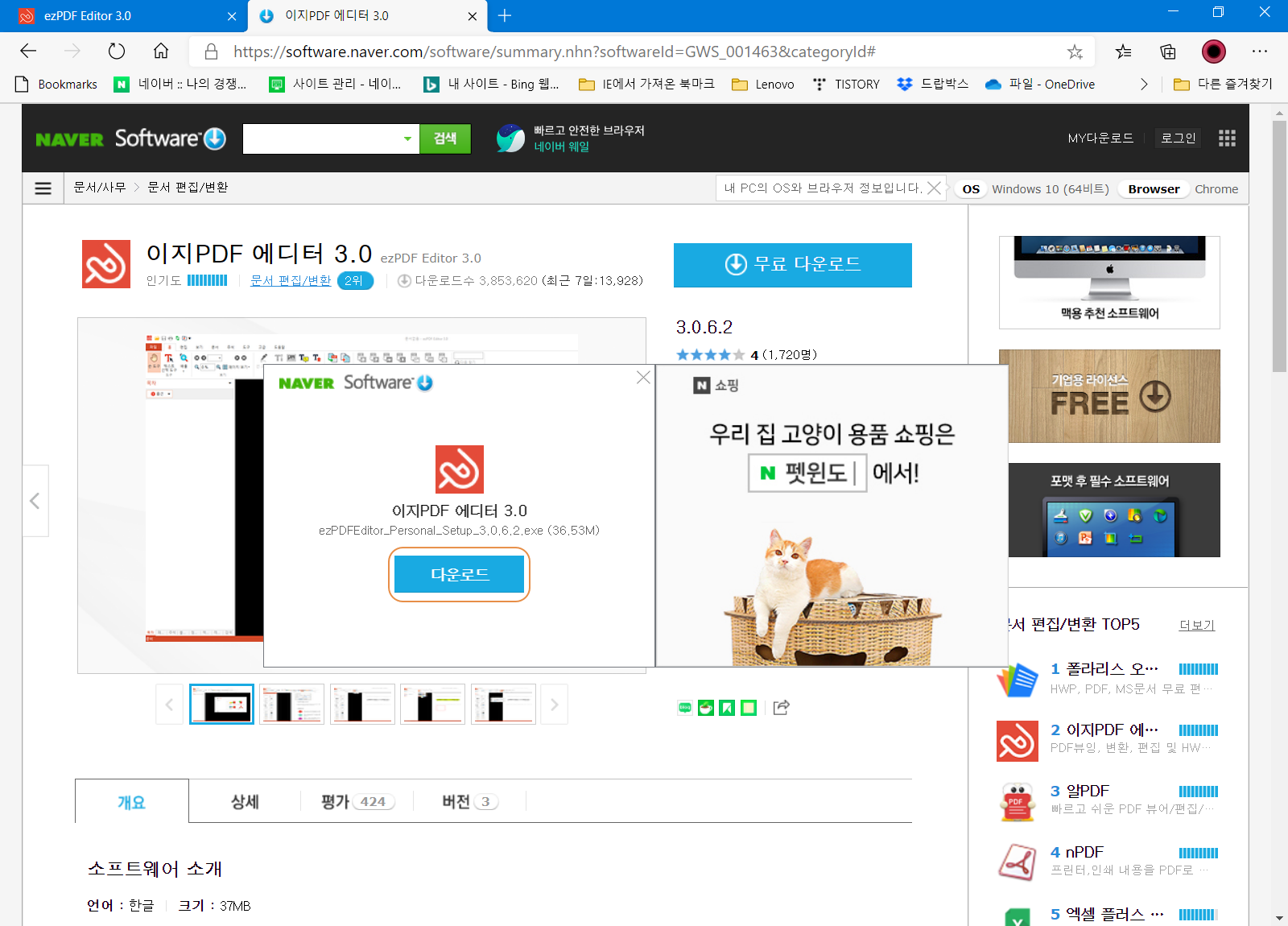Open a new browser tab
1288x926 pixels.
tap(505, 15)
